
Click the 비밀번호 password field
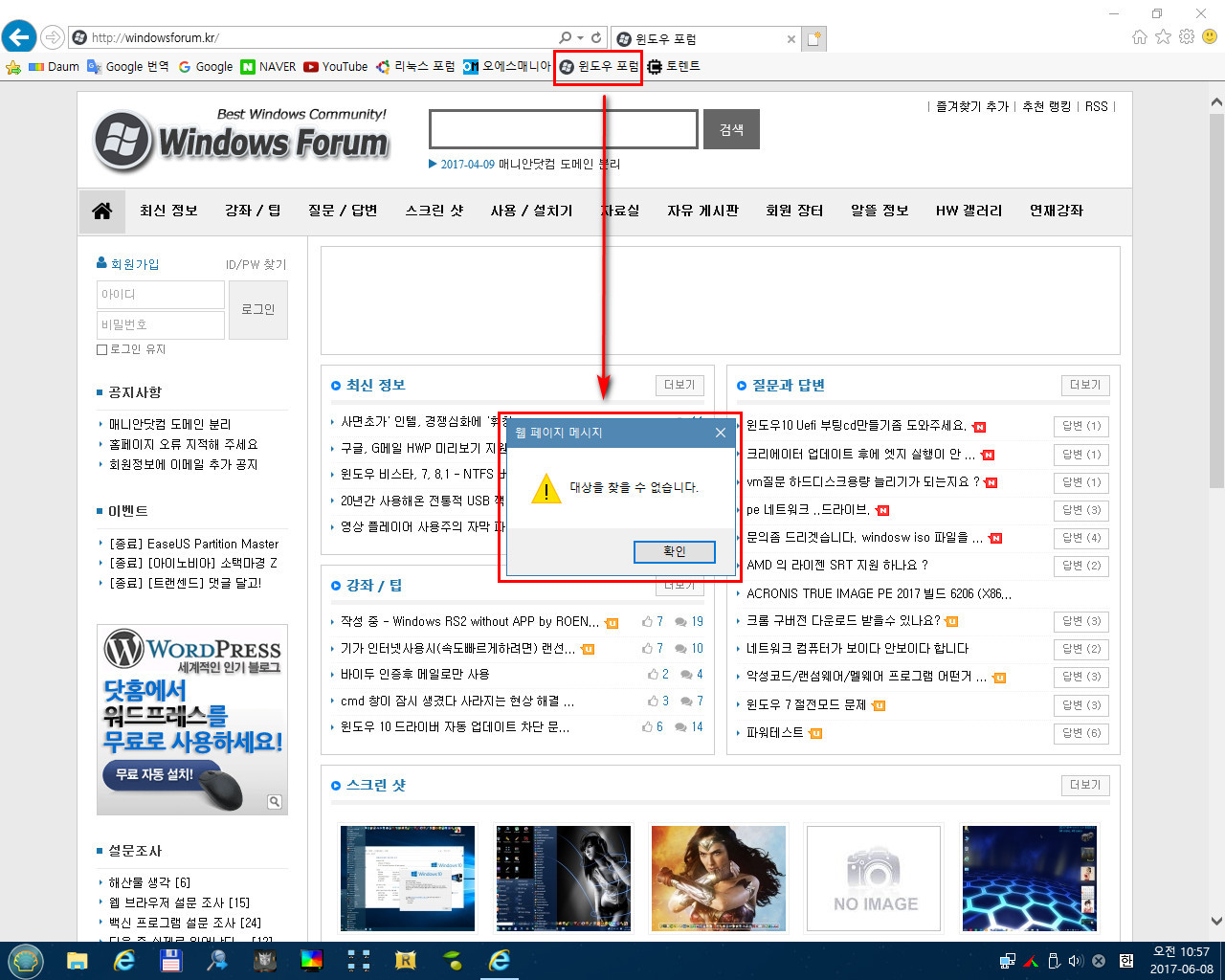pos(161,324)
